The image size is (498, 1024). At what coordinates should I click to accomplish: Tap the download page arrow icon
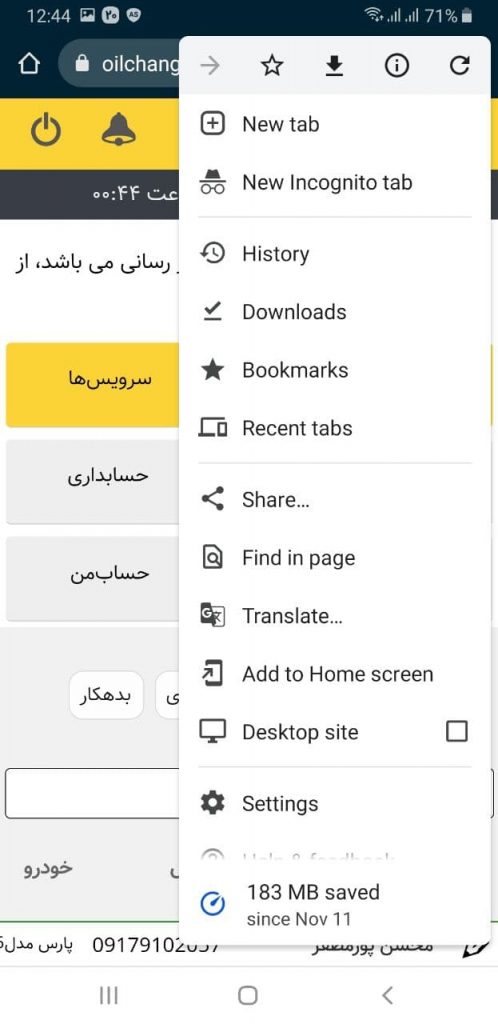click(x=334, y=65)
